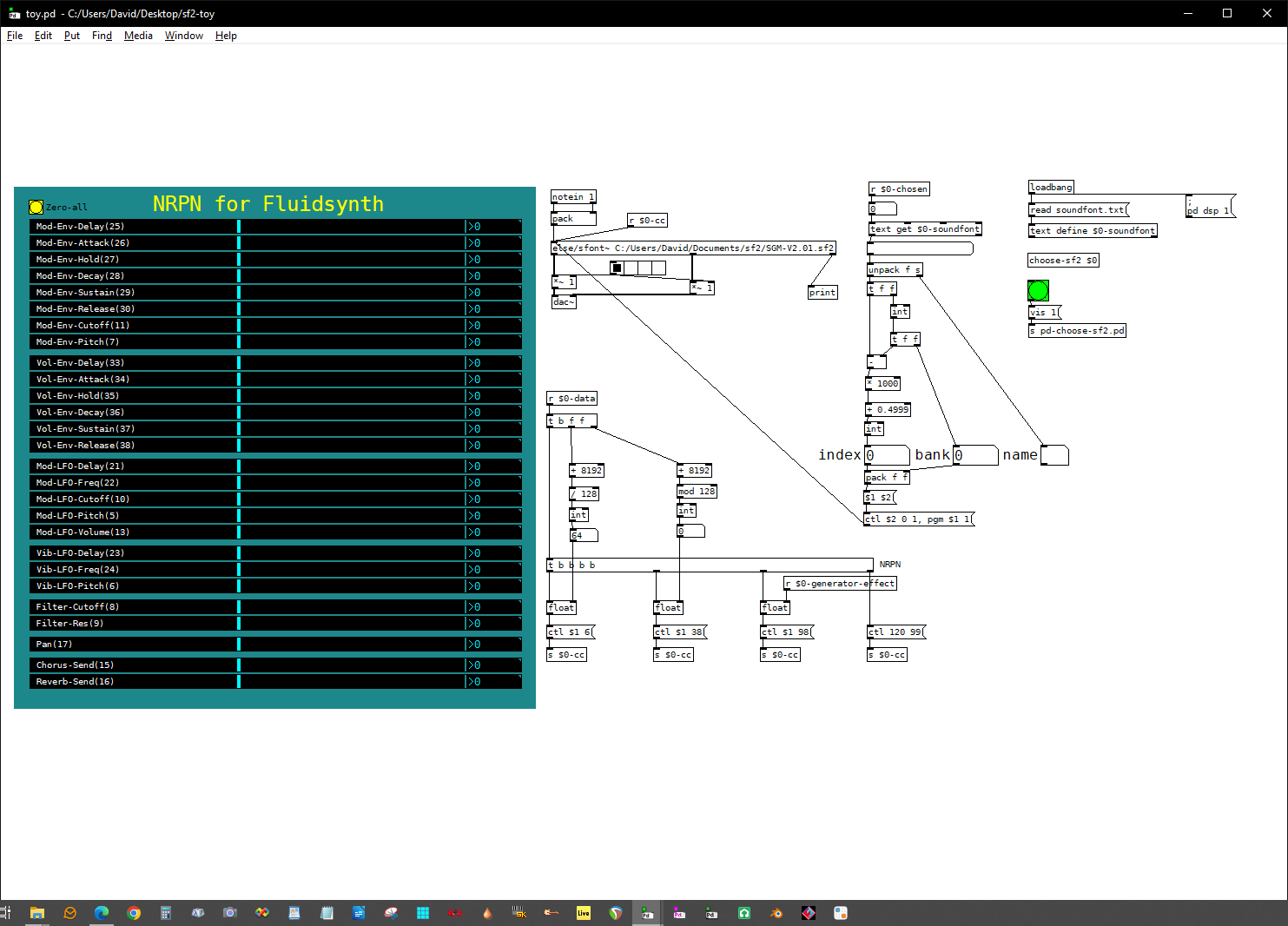Open the Edit menu

tap(43, 36)
